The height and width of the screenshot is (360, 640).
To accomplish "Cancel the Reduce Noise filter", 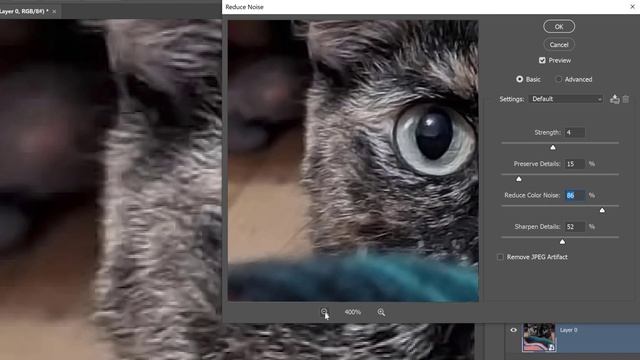I will [x=559, y=44].
